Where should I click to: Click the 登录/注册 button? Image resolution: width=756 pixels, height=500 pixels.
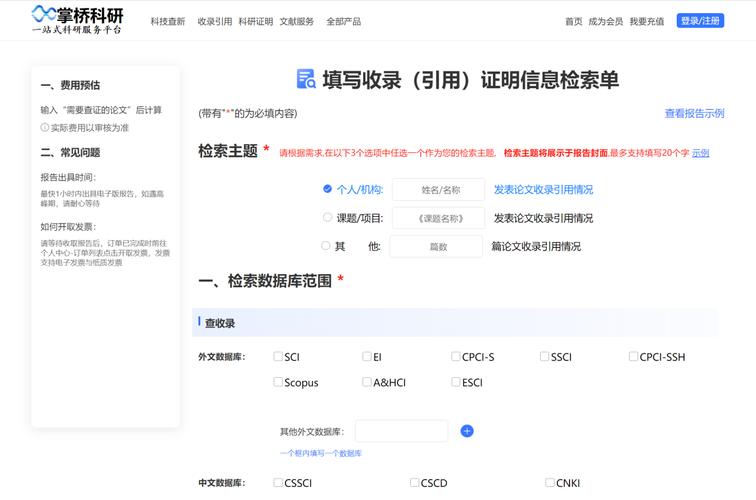pos(700,21)
